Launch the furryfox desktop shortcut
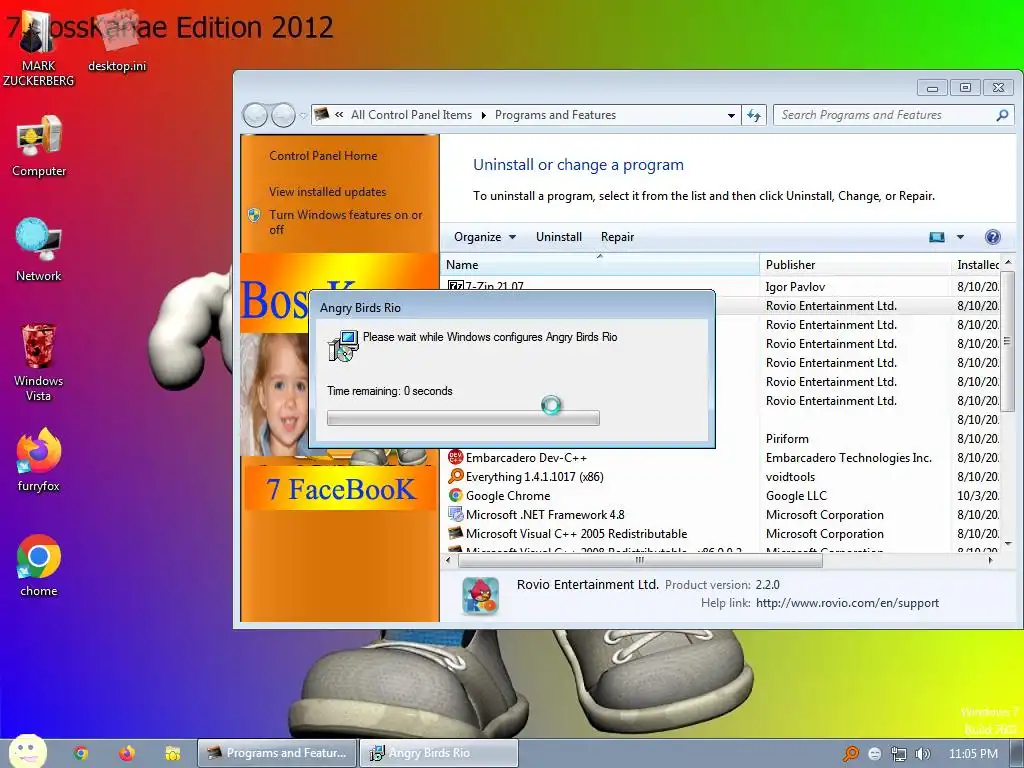This screenshot has height=768, width=1024. click(x=39, y=460)
